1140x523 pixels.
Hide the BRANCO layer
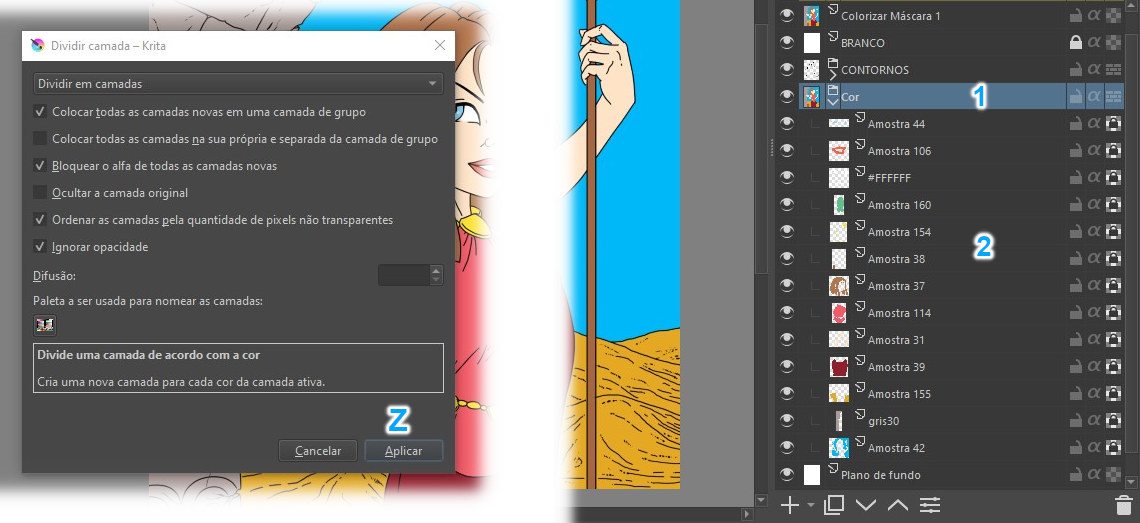tap(786, 43)
